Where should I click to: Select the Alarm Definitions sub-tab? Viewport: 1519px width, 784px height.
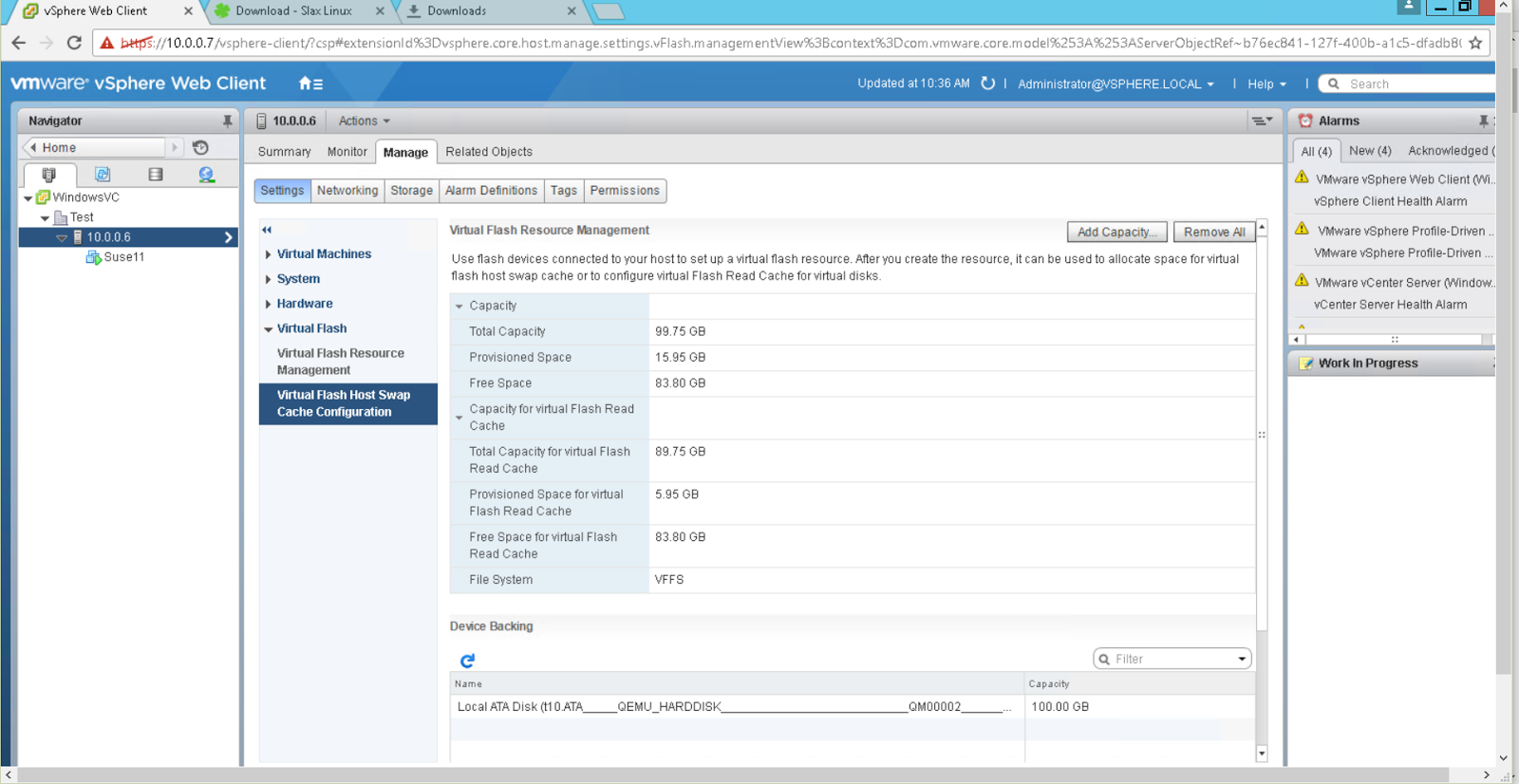pyautogui.click(x=491, y=191)
